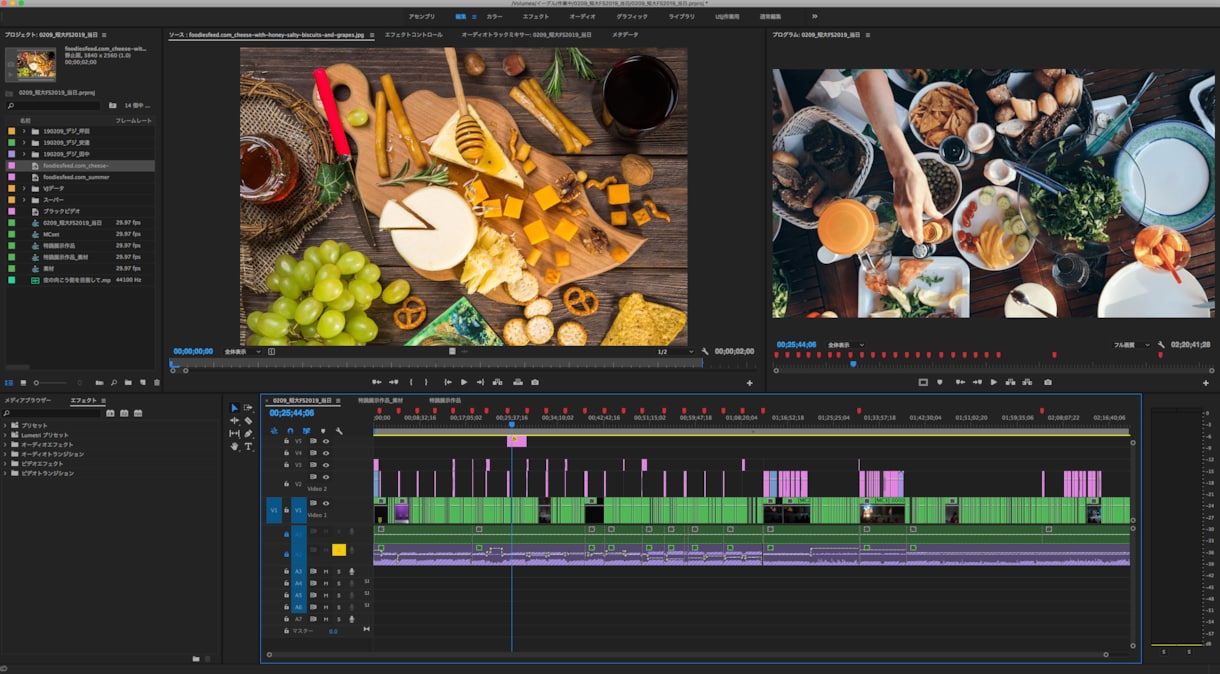Screen dimensions: 1220x674
Task: Hide track V5 with its eye icon
Action: coord(326,441)
